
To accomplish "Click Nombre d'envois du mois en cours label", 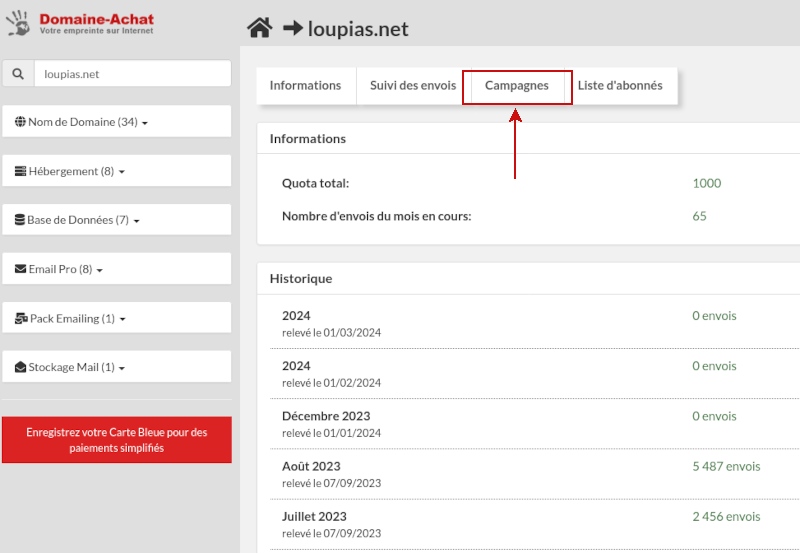I will [376, 216].
